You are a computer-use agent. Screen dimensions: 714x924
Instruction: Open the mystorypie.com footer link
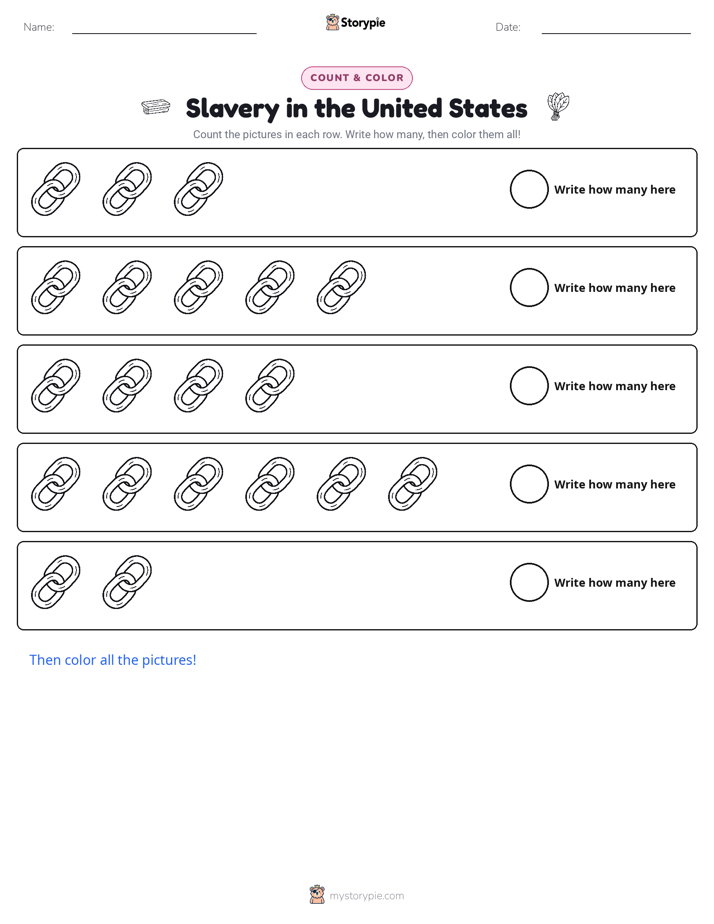pos(366,896)
